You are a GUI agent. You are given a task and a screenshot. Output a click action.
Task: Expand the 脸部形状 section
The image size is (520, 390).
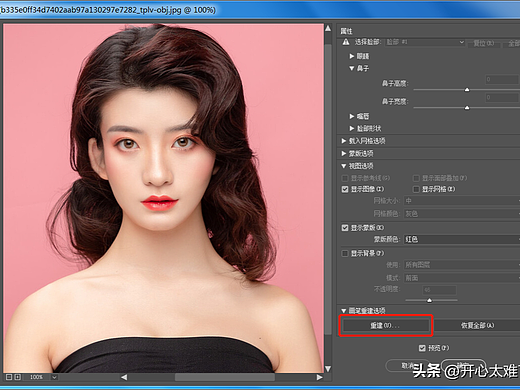(x=351, y=128)
